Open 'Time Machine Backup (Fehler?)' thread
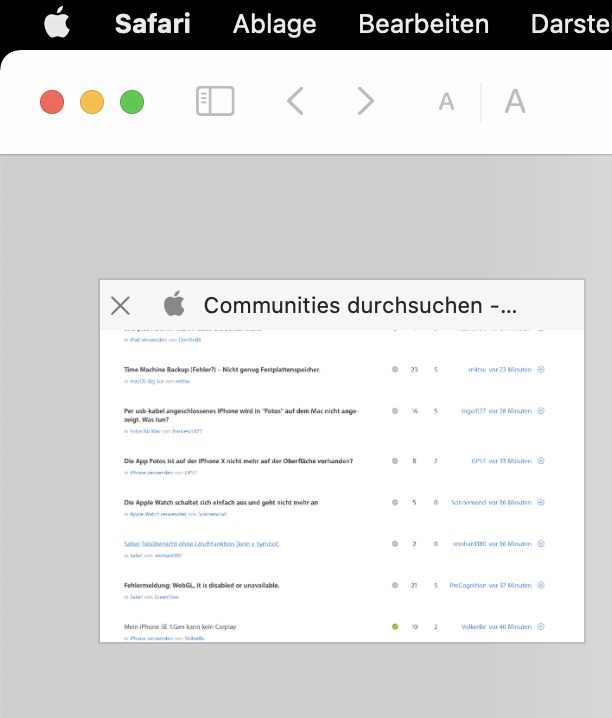Viewport: 612px width, 718px height. point(222,370)
